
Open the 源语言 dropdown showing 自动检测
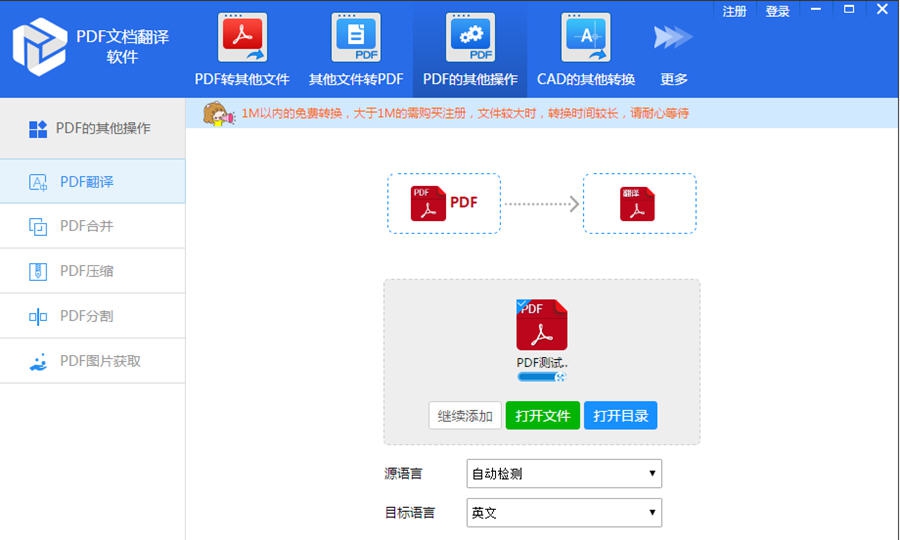564,473
